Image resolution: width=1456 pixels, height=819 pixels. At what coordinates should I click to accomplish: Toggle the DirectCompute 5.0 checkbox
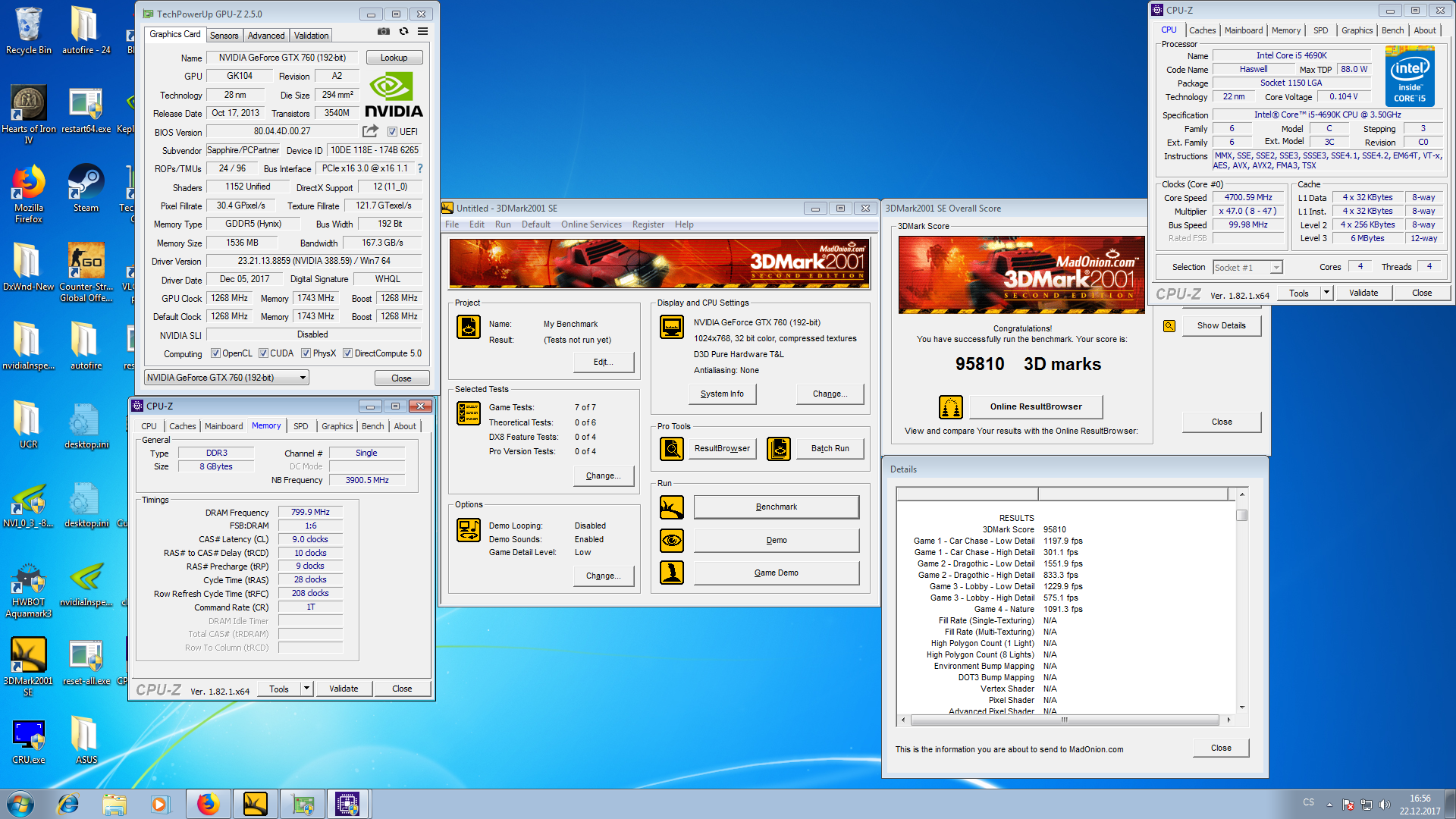click(347, 353)
